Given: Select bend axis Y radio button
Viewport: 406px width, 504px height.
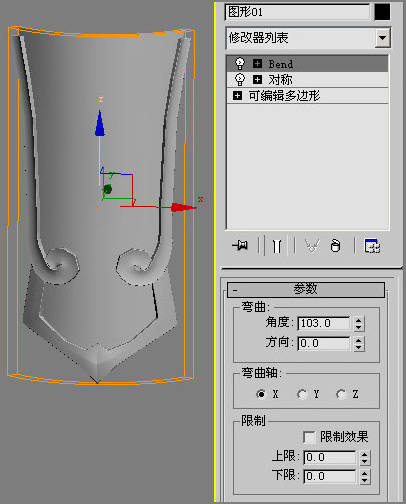Looking at the screenshot, I should (x=302, y=394).
